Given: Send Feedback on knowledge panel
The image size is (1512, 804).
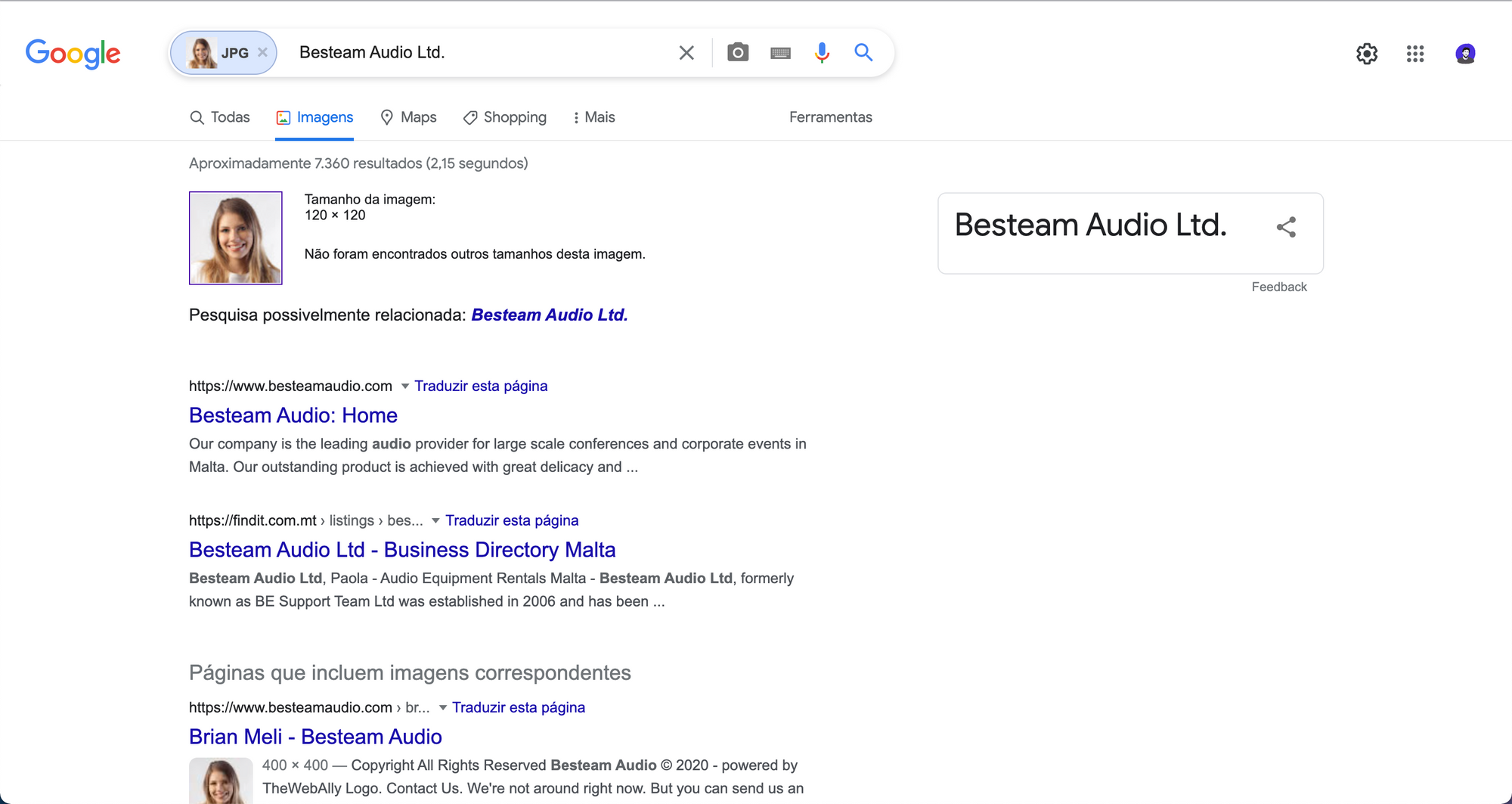Looking at the screenshot, I should pos(1279,287).
